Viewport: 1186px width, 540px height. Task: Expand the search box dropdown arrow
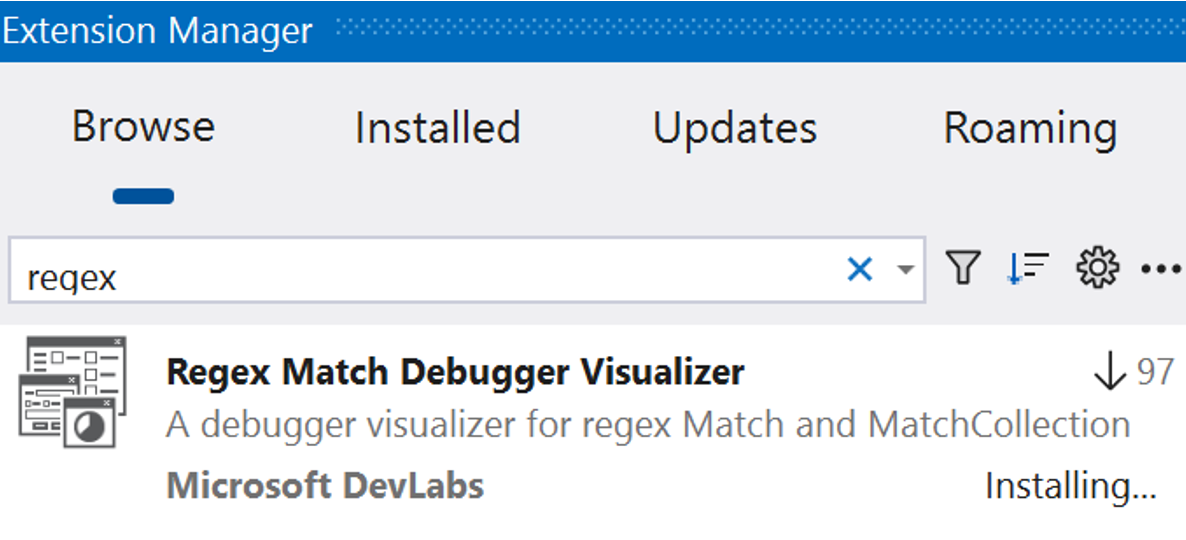tap(905, 270)
